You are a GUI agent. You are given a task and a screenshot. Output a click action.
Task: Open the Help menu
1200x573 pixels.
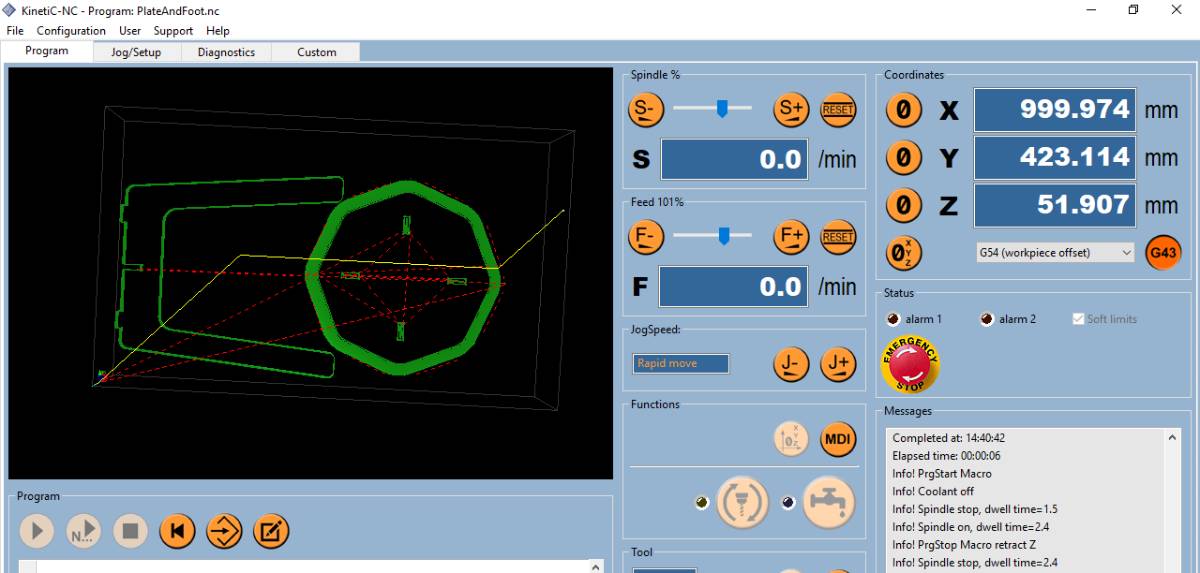[x=218, y=31]
